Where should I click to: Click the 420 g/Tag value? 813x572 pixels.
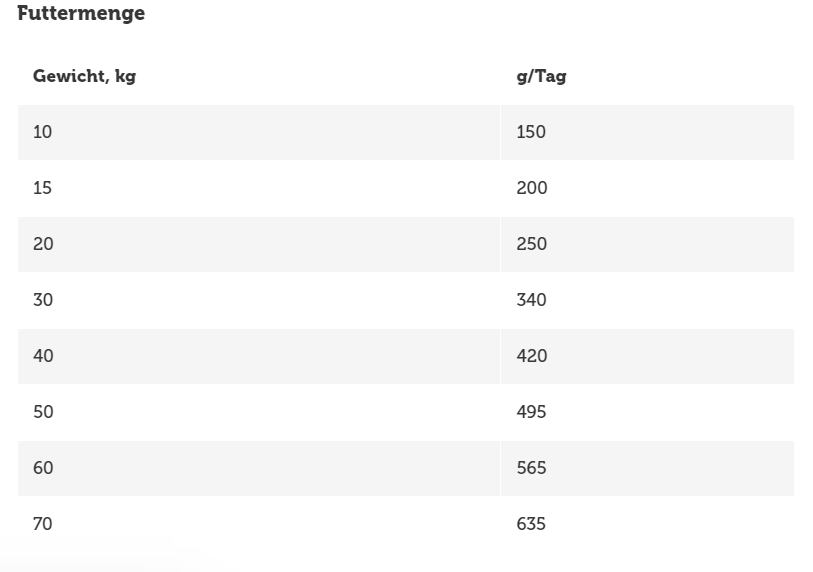pyautogui.click(x=532, y=356)
